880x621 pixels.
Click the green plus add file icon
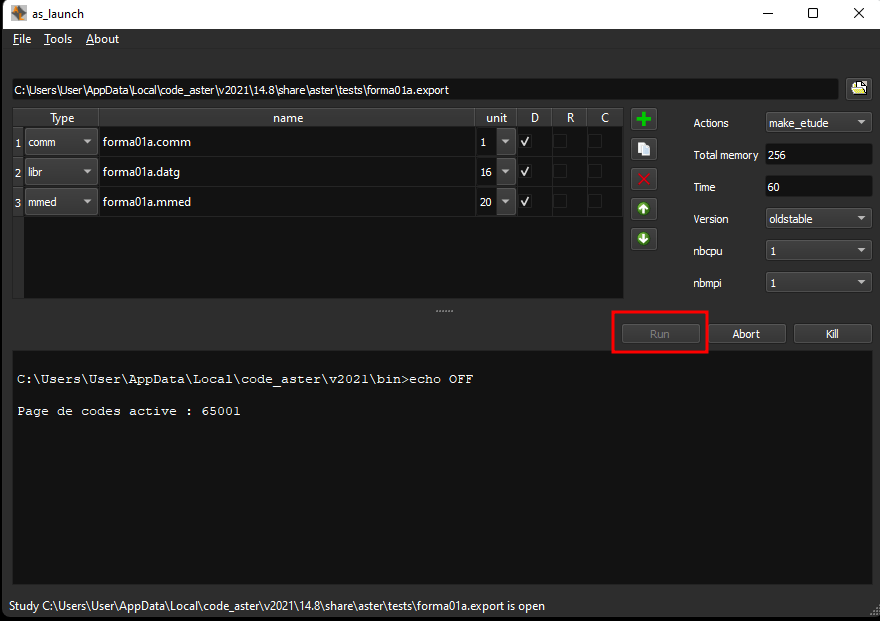coord(644,120)
